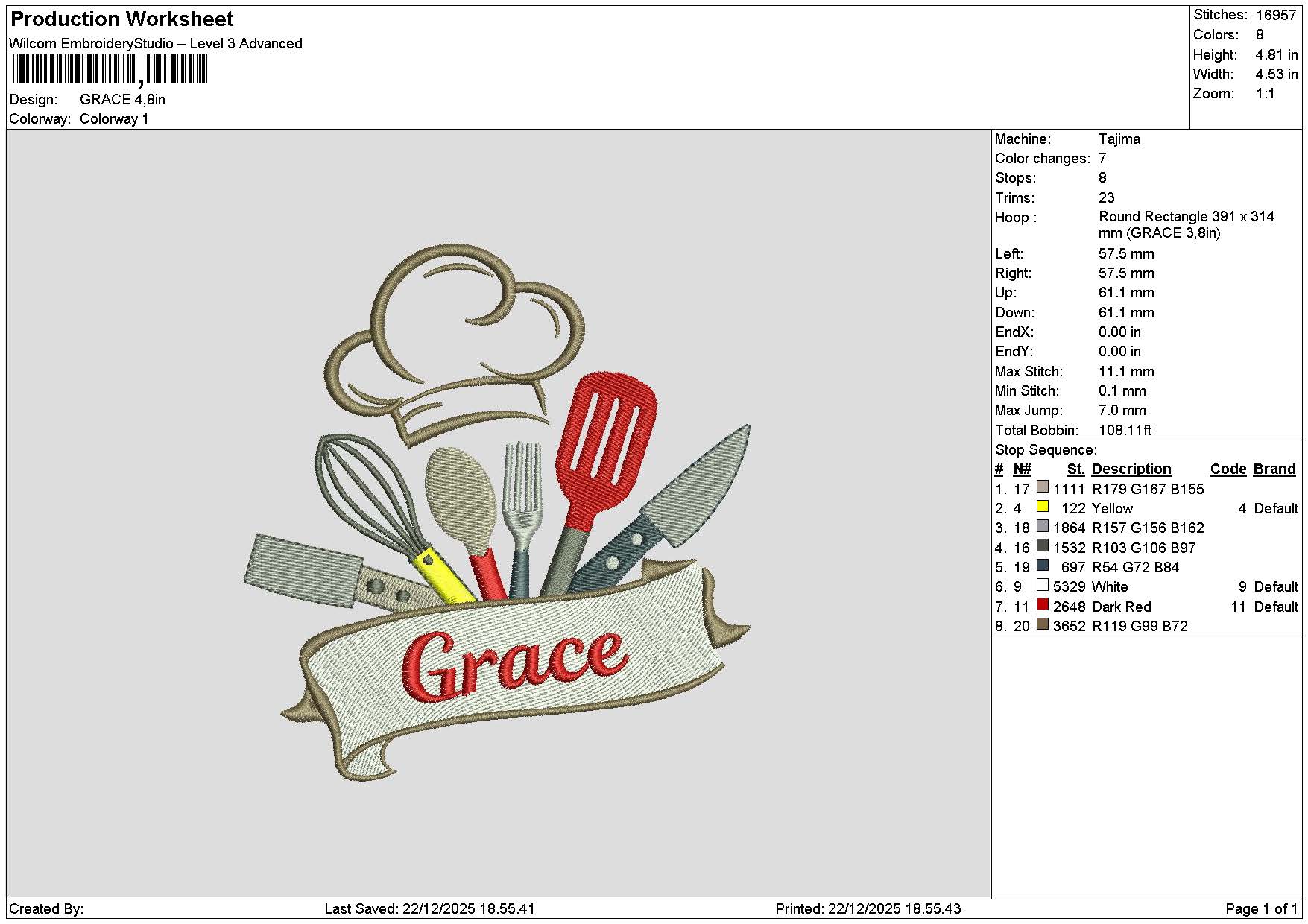Click the Min Stitch value 0.1 mm
Viewport: 1308px width, 924px height.
1122,390
